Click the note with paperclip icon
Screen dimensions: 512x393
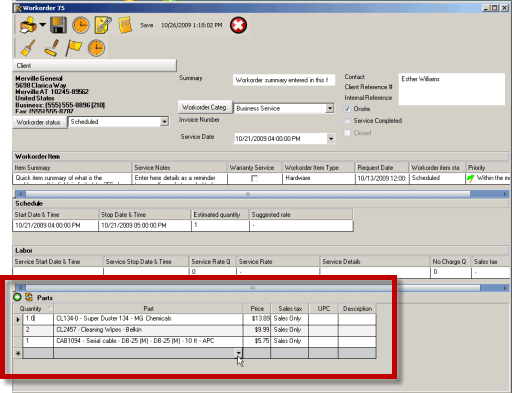pyautogui.click(x=103, y=25)
